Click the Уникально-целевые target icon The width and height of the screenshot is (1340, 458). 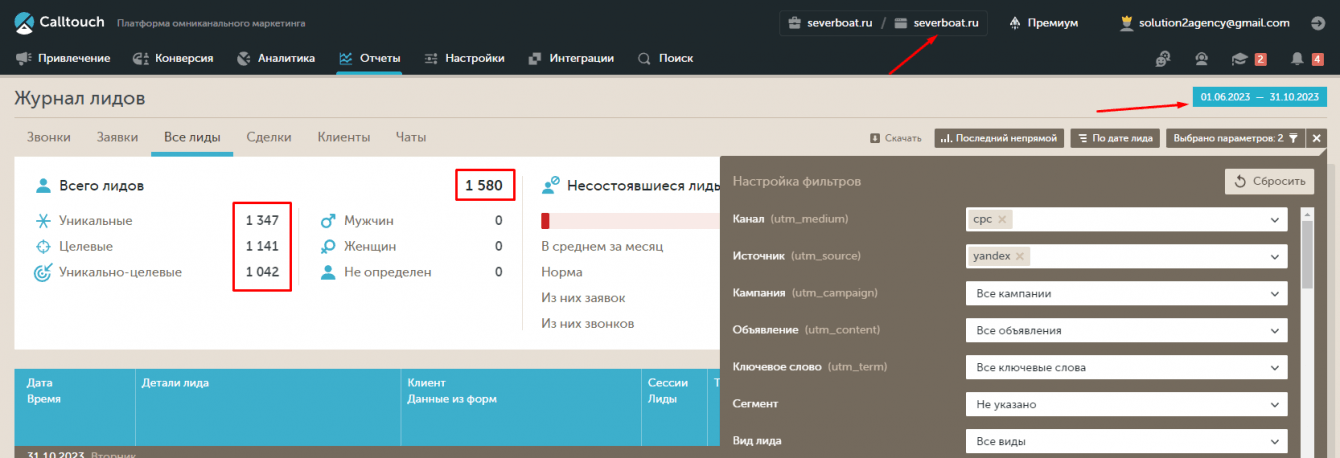click(x=43, y=271)
